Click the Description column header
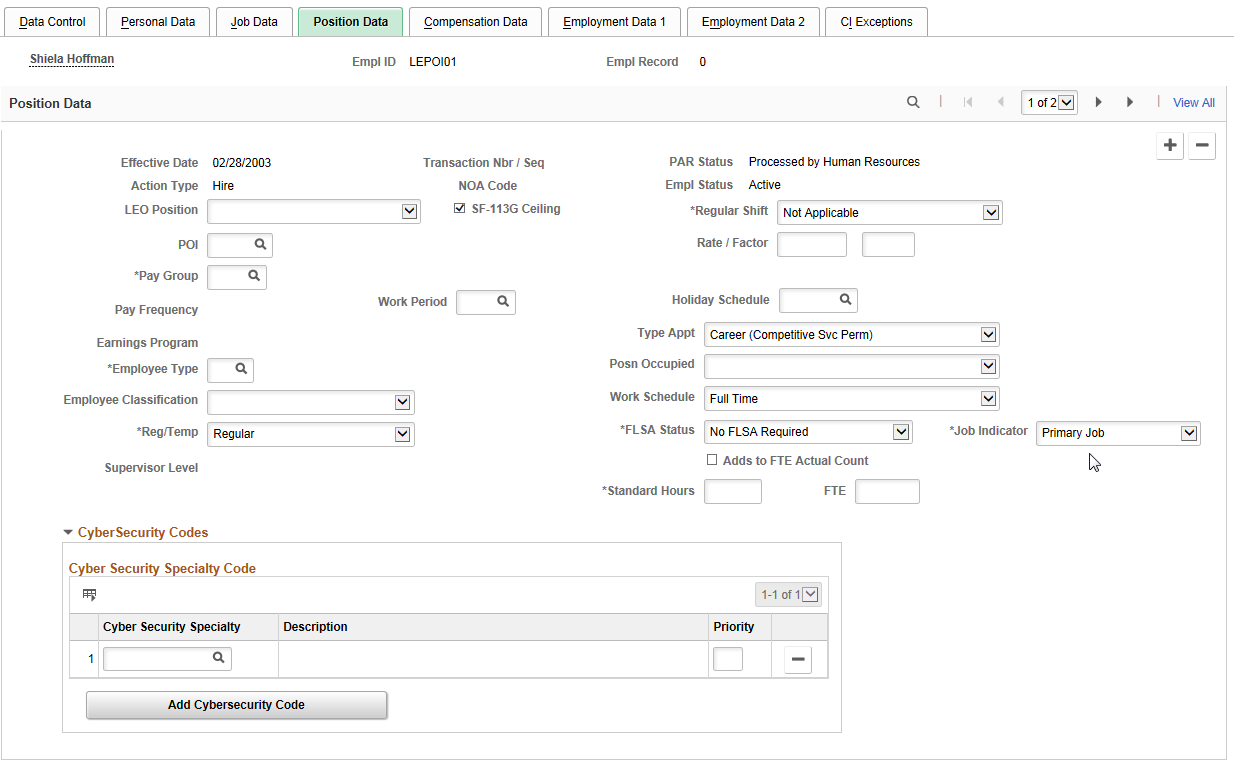 (x=316, y=627)
